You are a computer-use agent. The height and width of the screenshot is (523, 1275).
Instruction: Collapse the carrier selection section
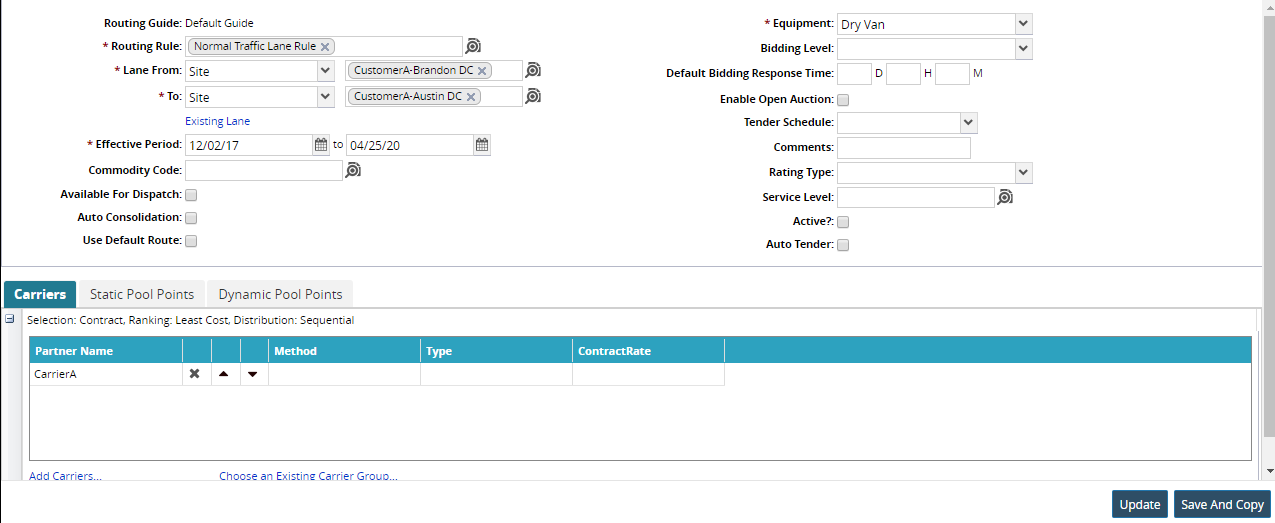click(x=10, y=319)
